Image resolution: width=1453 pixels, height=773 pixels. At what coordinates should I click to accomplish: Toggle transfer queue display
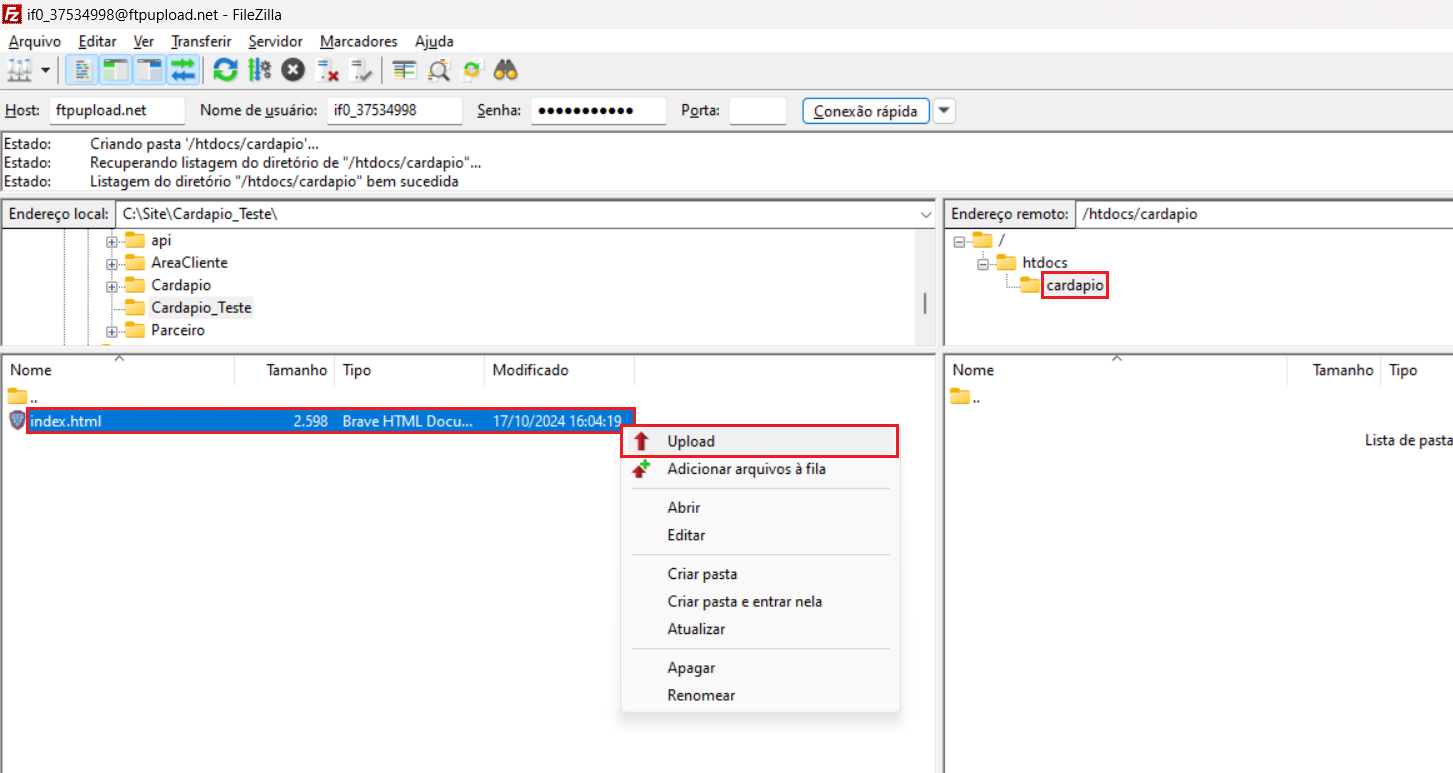tap(182, 70)
